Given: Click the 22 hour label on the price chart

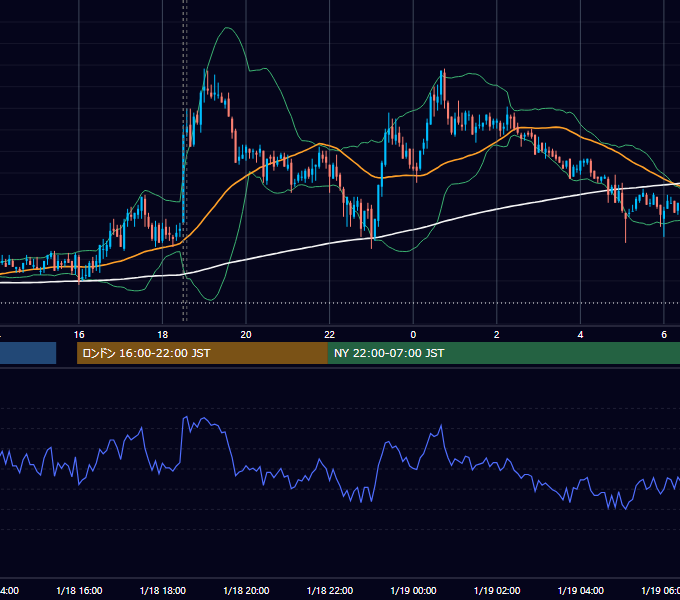Looking at the screenshot, I should pyautogui.click(x=330, y=335).
